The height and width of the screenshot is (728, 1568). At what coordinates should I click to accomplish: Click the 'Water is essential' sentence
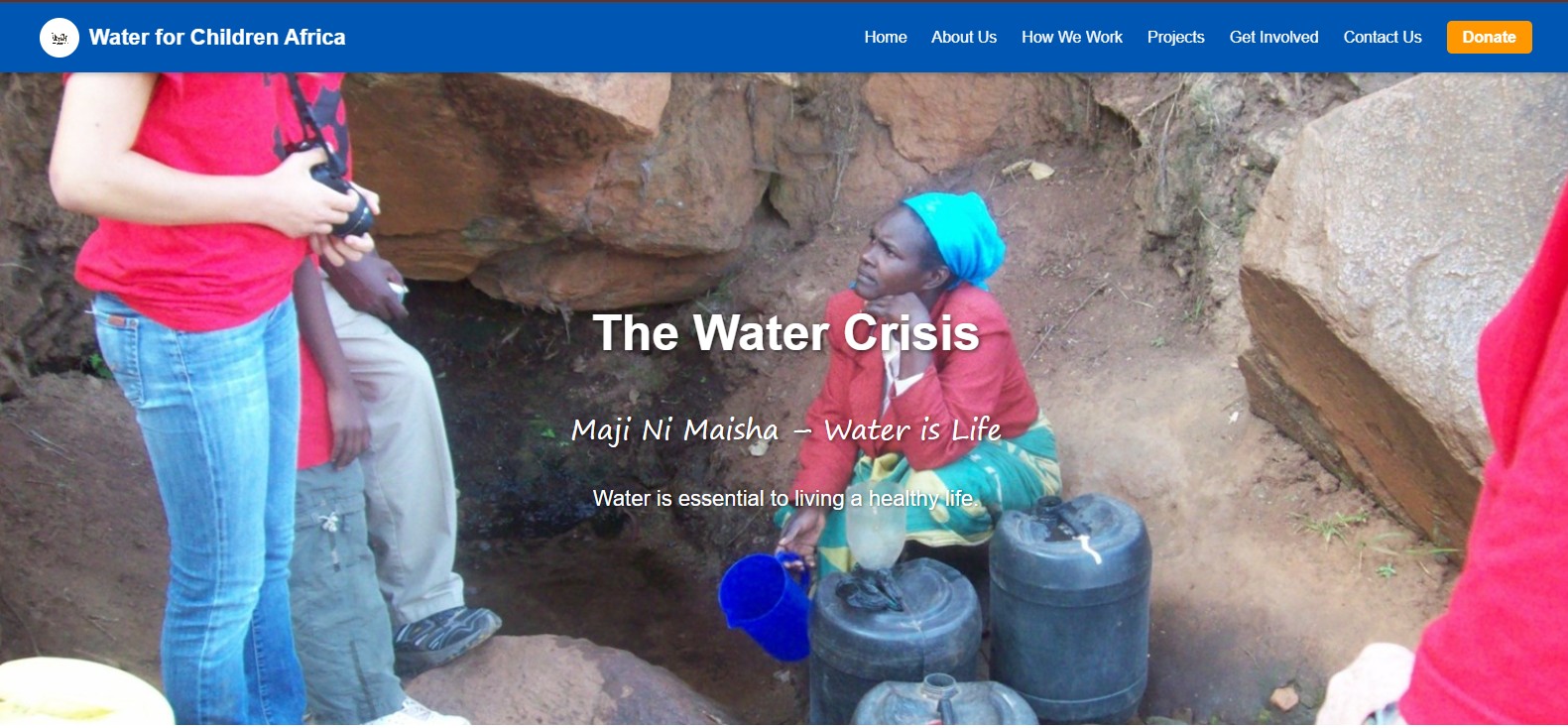pos(785,498)
